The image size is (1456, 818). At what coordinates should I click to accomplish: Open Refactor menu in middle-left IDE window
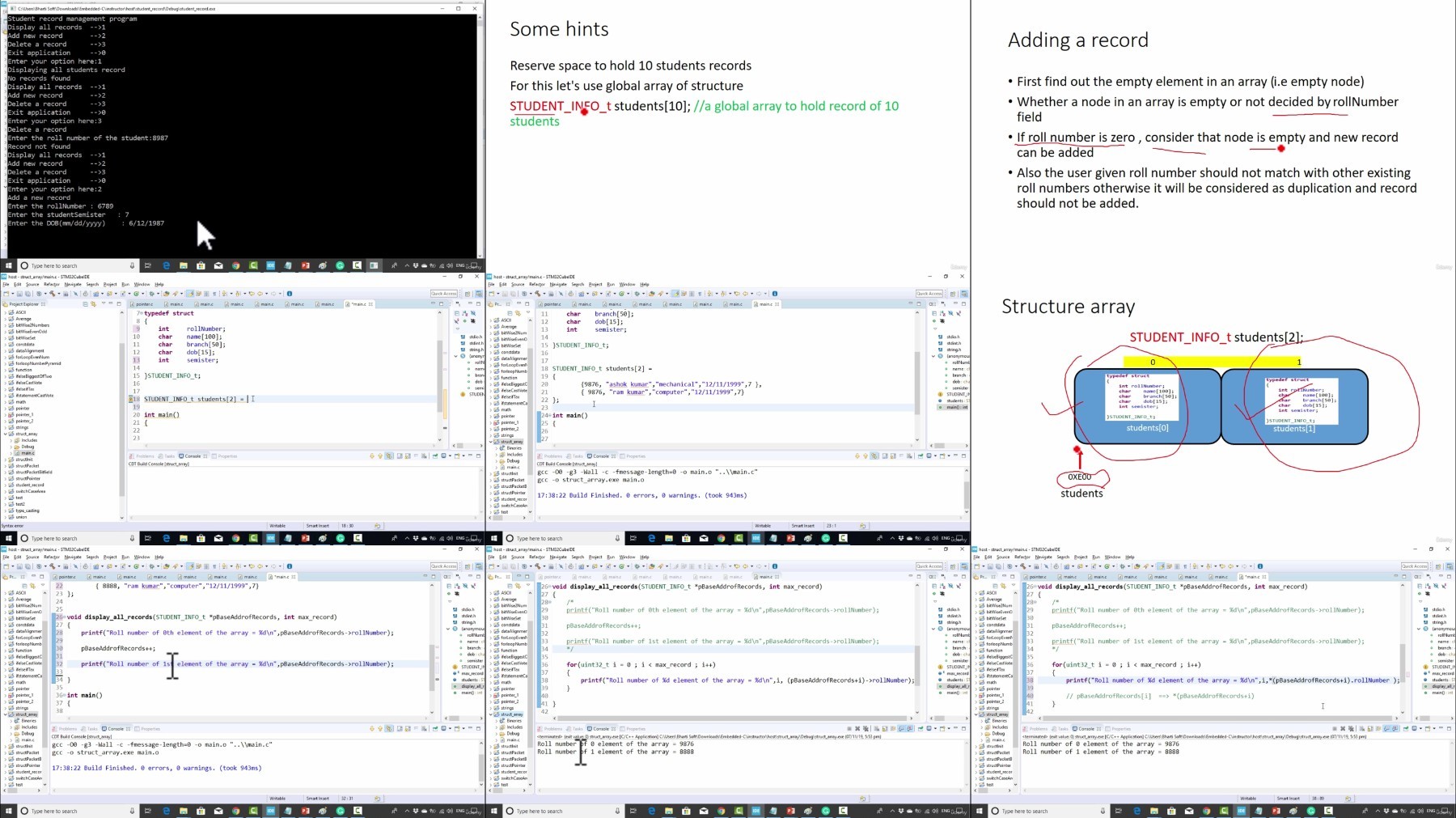(51, 284)
